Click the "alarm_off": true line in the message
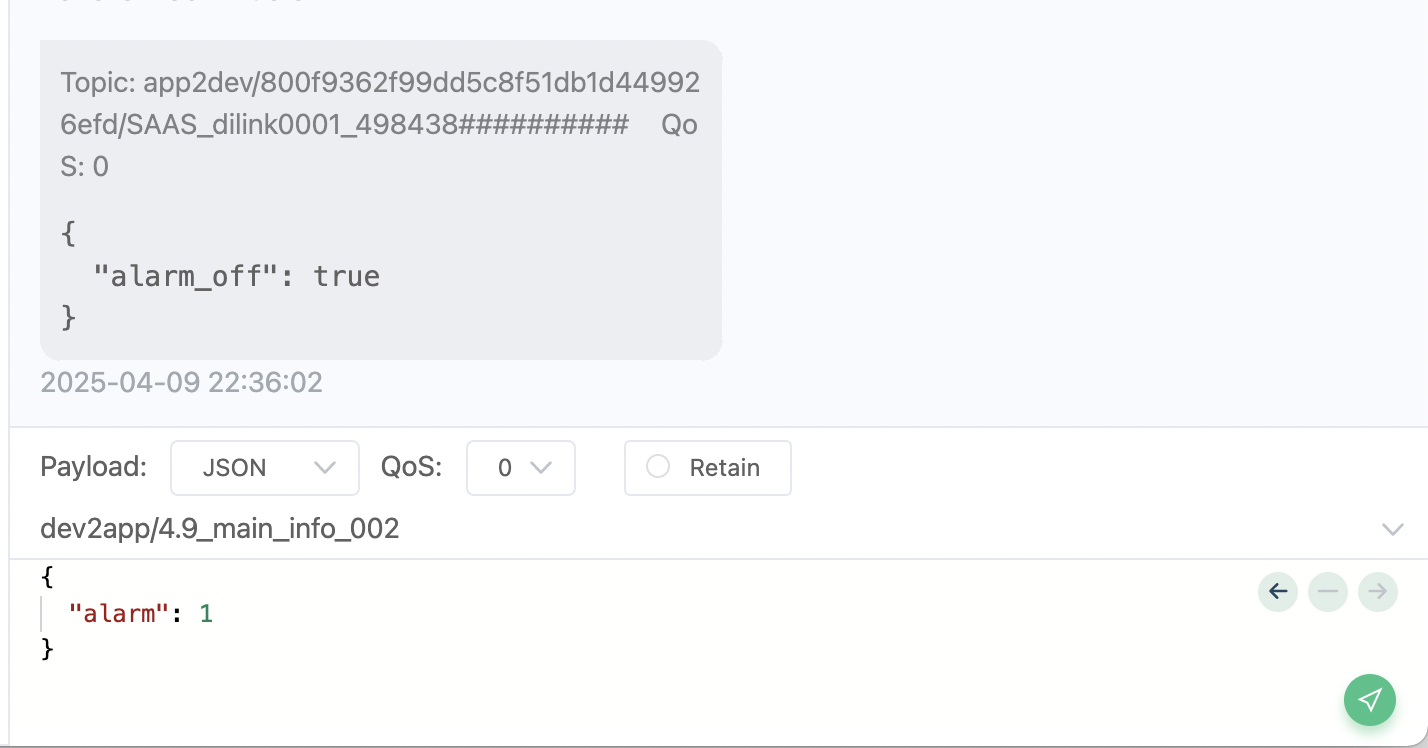 click(x=237, y=276)
